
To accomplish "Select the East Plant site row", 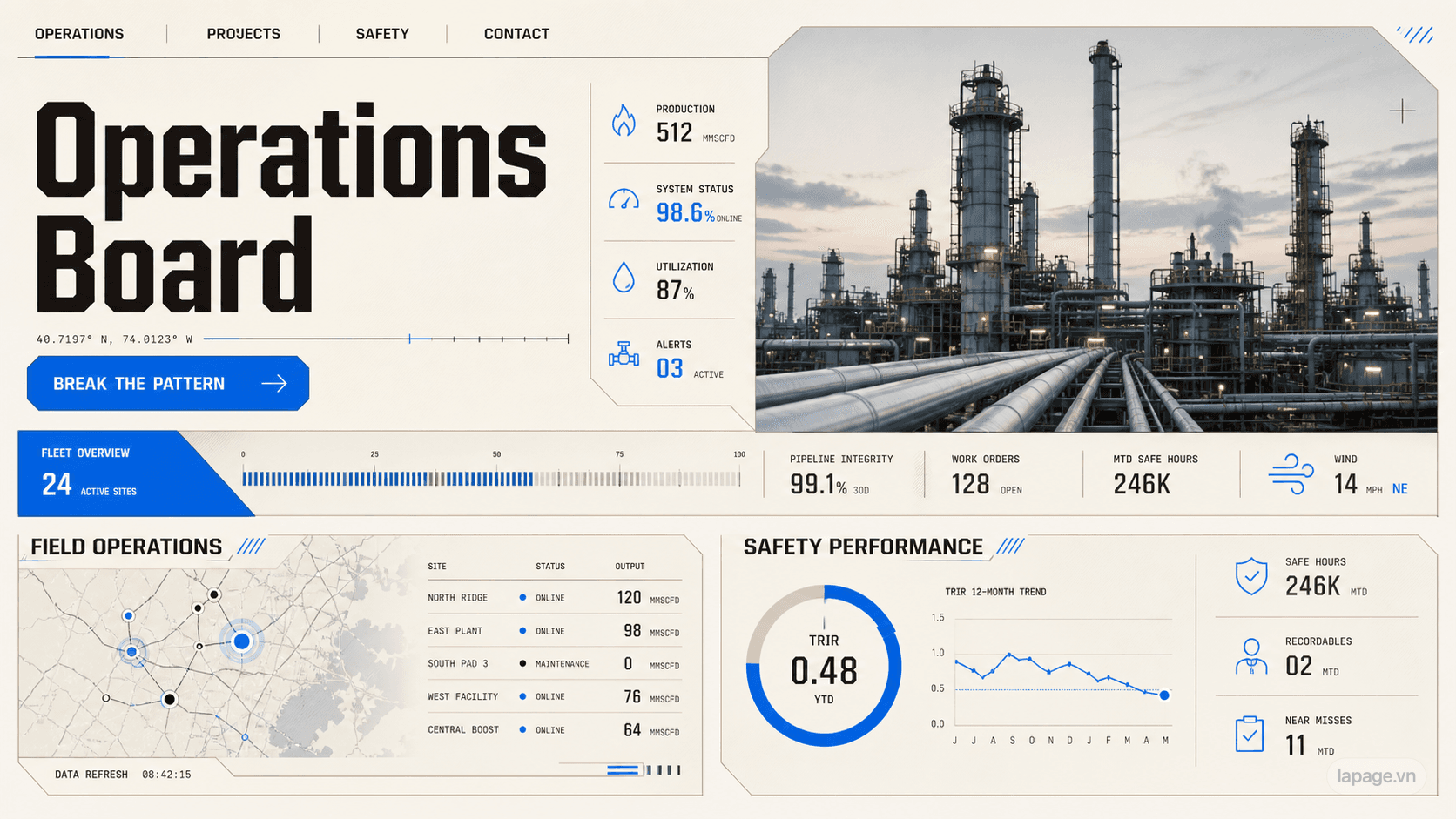I will pyautogui.click(x=554, y=631).
